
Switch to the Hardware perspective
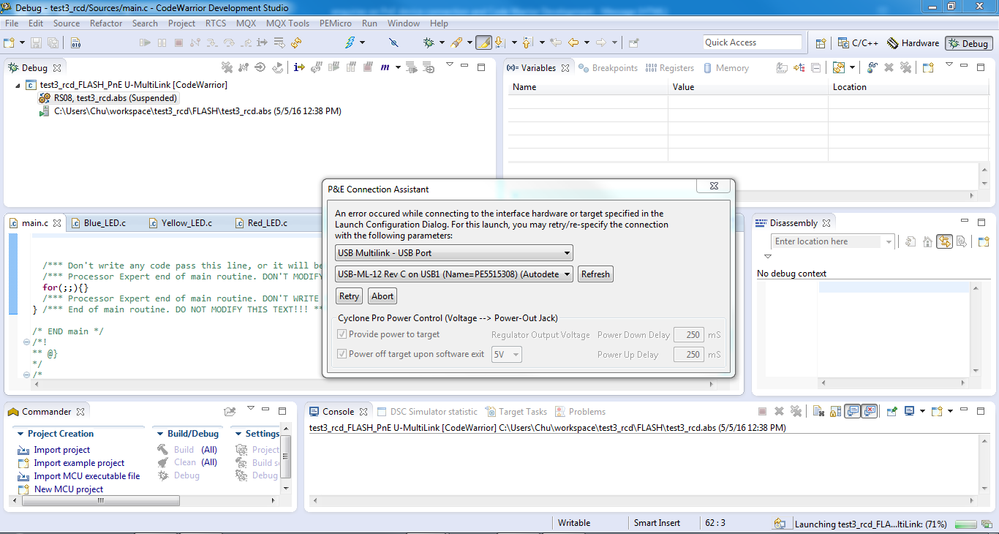[913, 43]
